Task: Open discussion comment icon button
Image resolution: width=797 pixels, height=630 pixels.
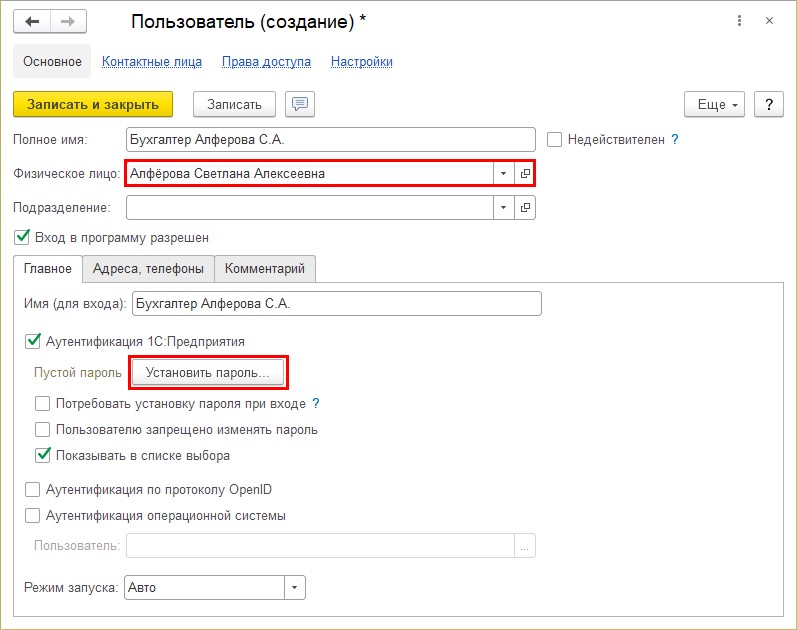Action: coord(300,104)
